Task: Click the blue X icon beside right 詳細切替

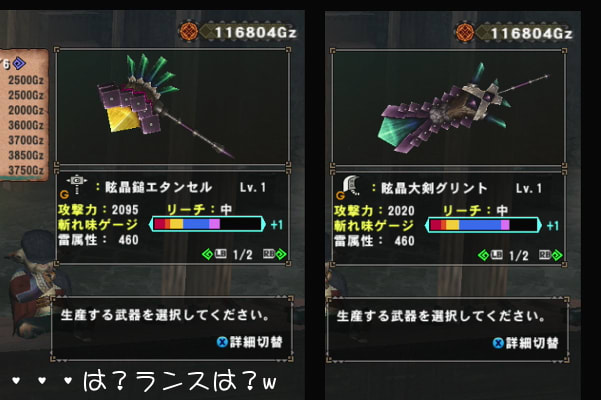Action: coord(498,343)
